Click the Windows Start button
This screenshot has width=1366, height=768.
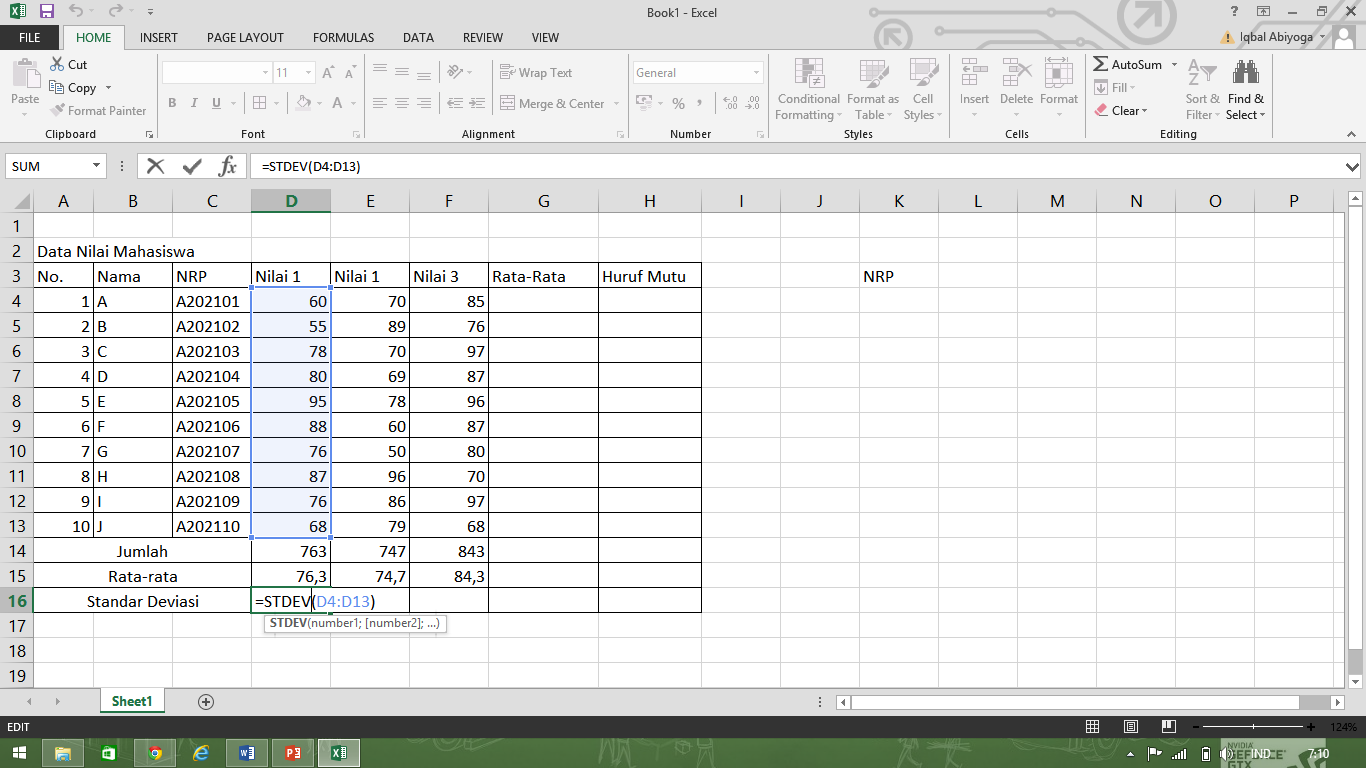(20, 753)
